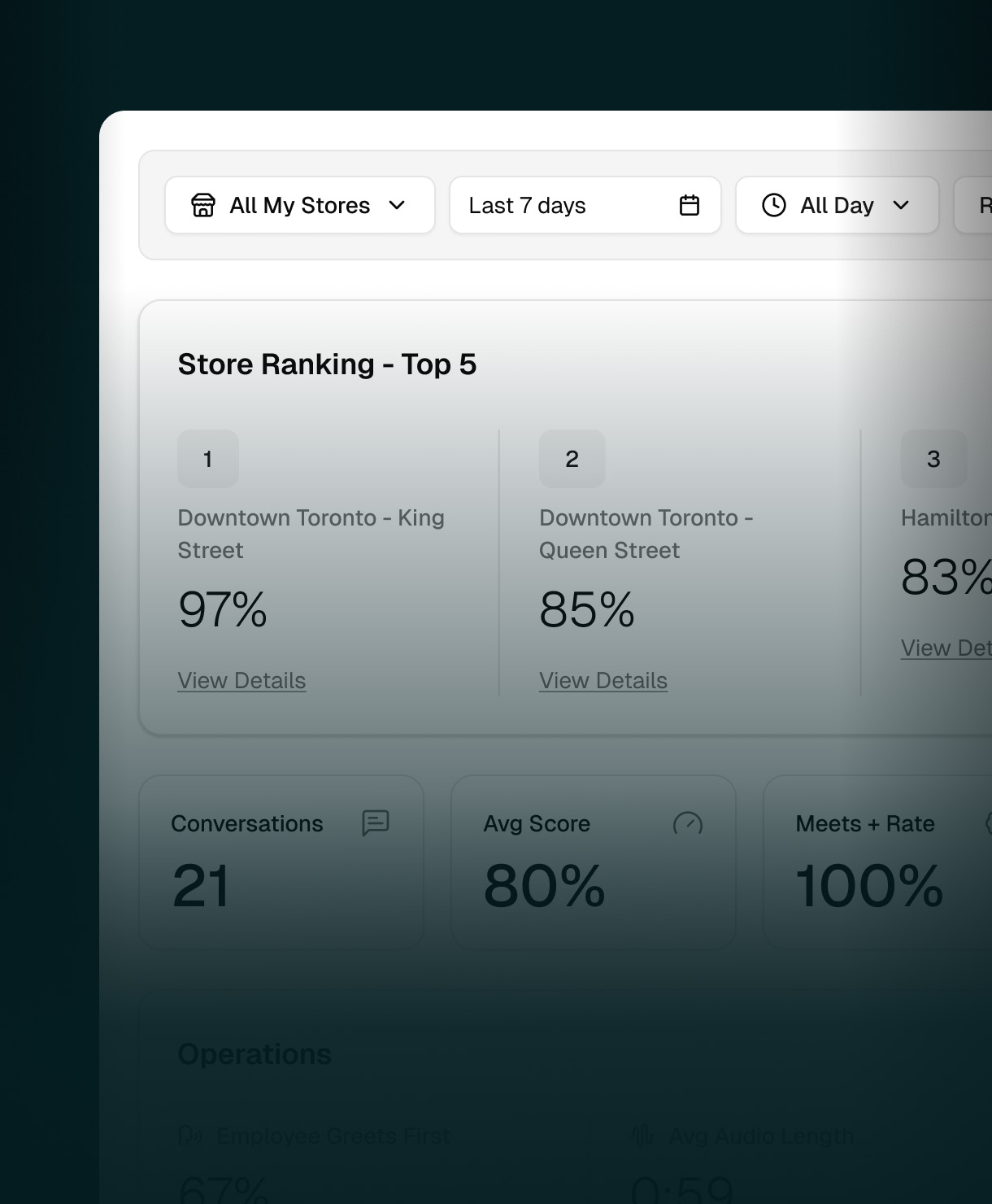Click Downtown Toronto - King Street store name
This screenshot has width=992, height=1204.
click(311, 534)
